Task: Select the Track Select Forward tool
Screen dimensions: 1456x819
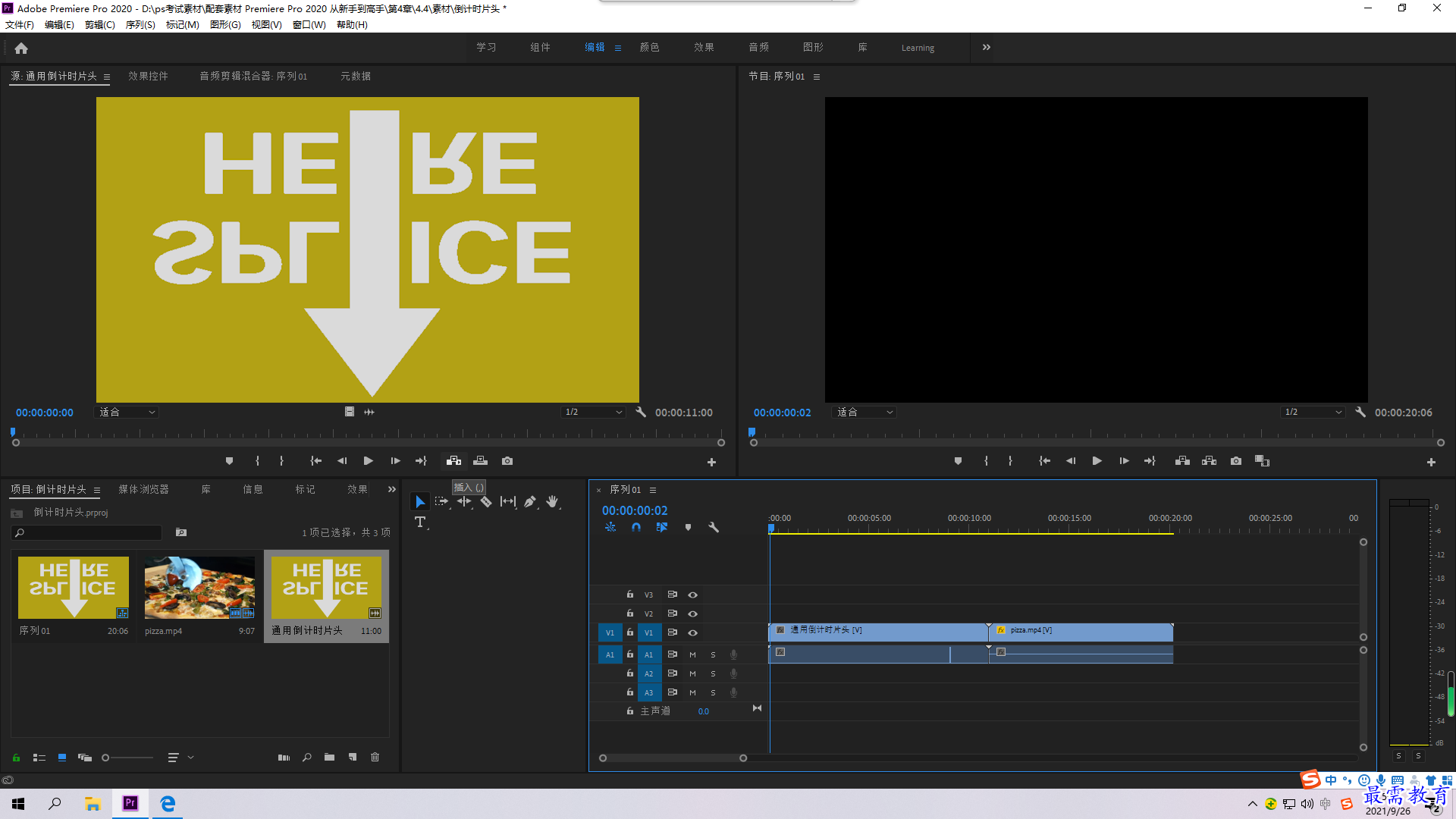Action: coord(441,501)
